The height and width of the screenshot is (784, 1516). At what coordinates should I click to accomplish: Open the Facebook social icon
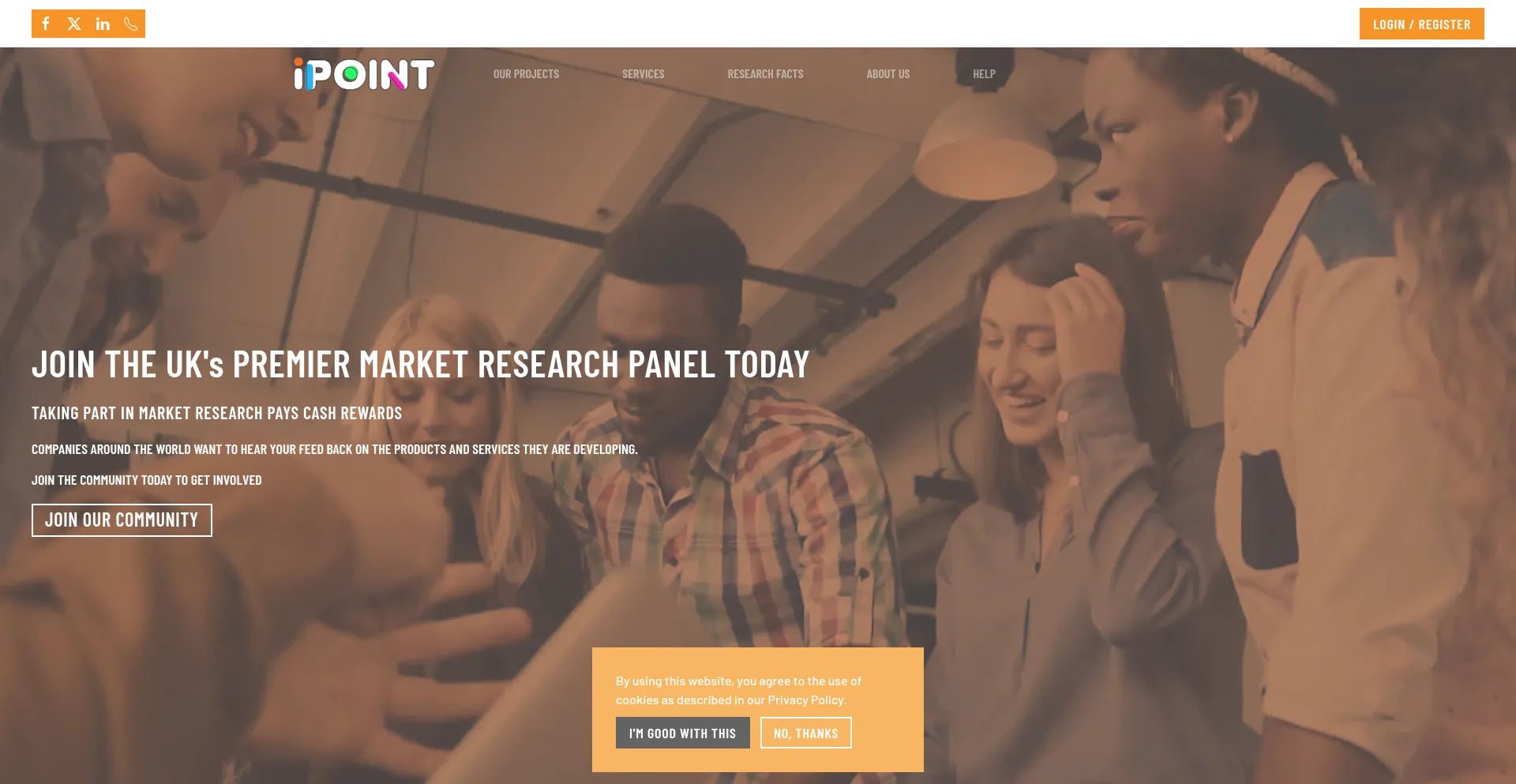point(46,24)
